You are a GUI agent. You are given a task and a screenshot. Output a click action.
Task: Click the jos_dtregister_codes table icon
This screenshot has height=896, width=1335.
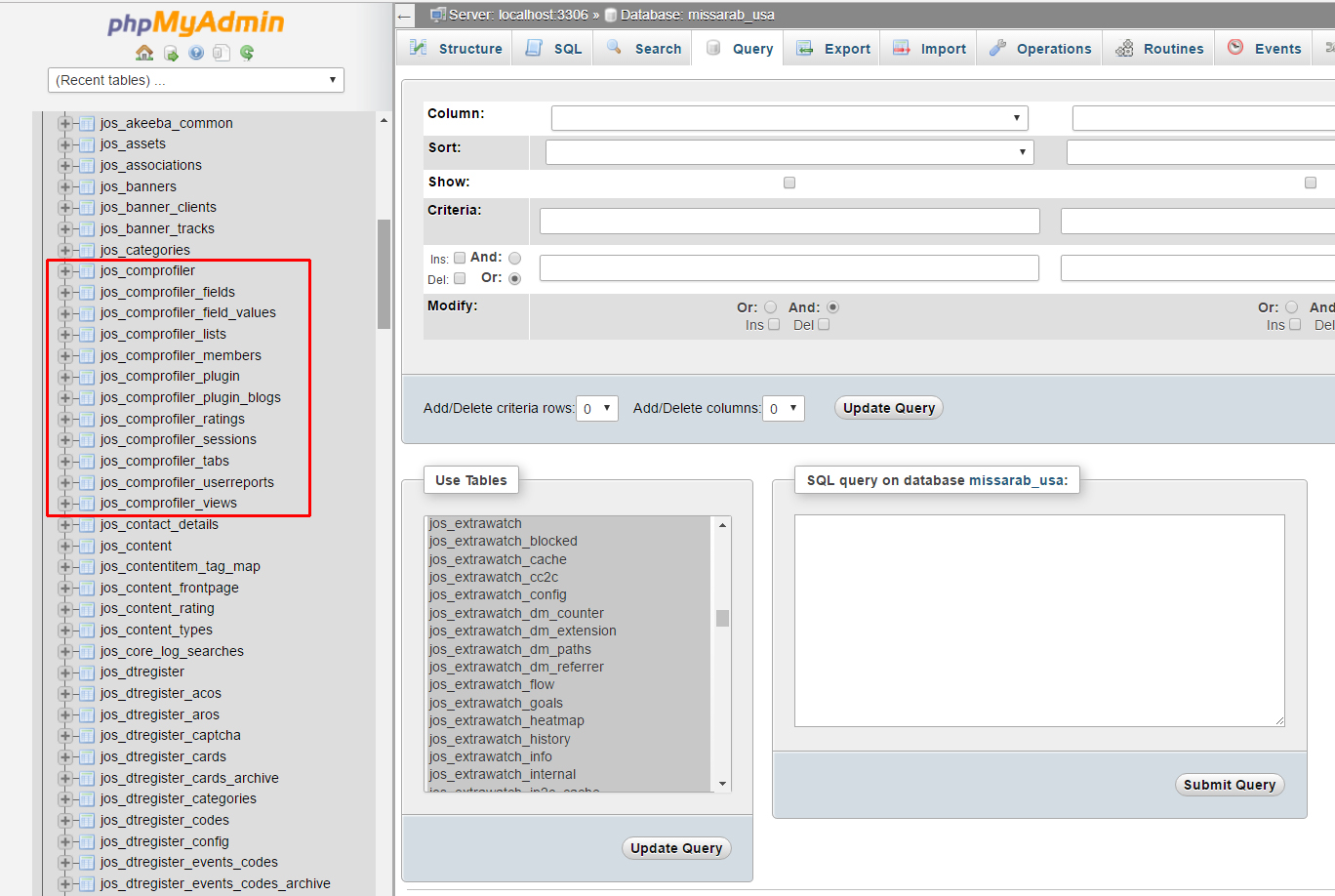(x=87, y=821)
